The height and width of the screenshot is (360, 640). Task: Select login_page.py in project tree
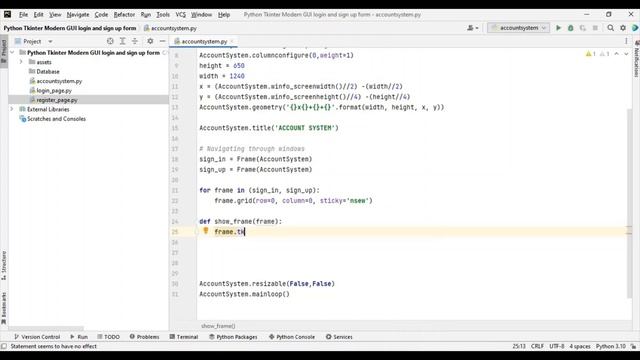[x=54, y=91]
